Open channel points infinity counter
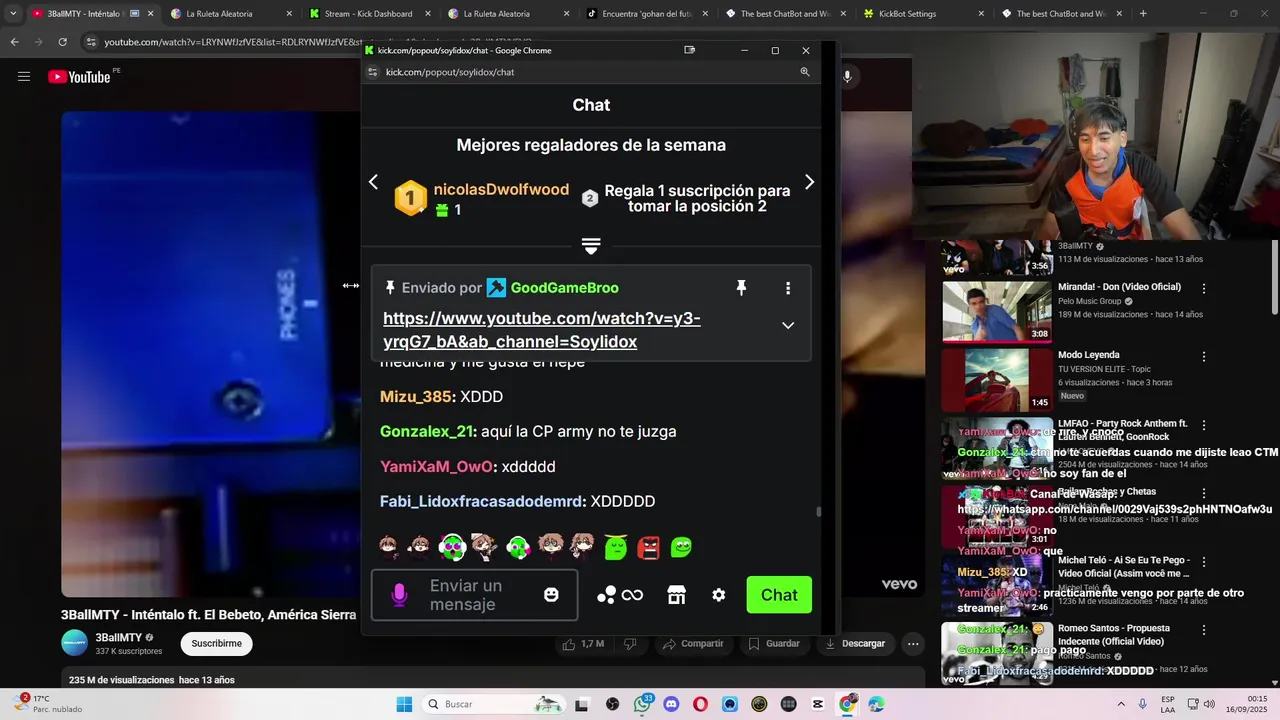Image resolution: width=1280 pixels, height=720 pixels. click(x=620, y=595)
